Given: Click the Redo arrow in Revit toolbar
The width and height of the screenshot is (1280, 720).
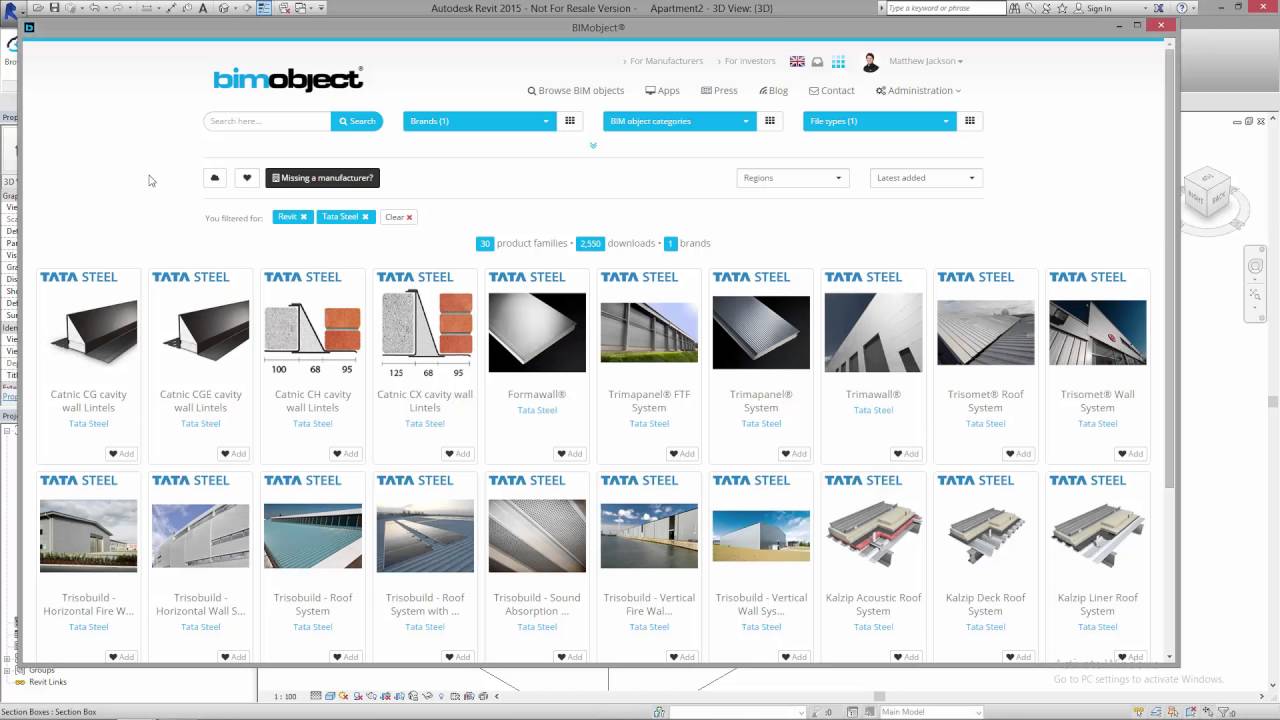Looking at the screenshot, I should click(x=118, y=8).
